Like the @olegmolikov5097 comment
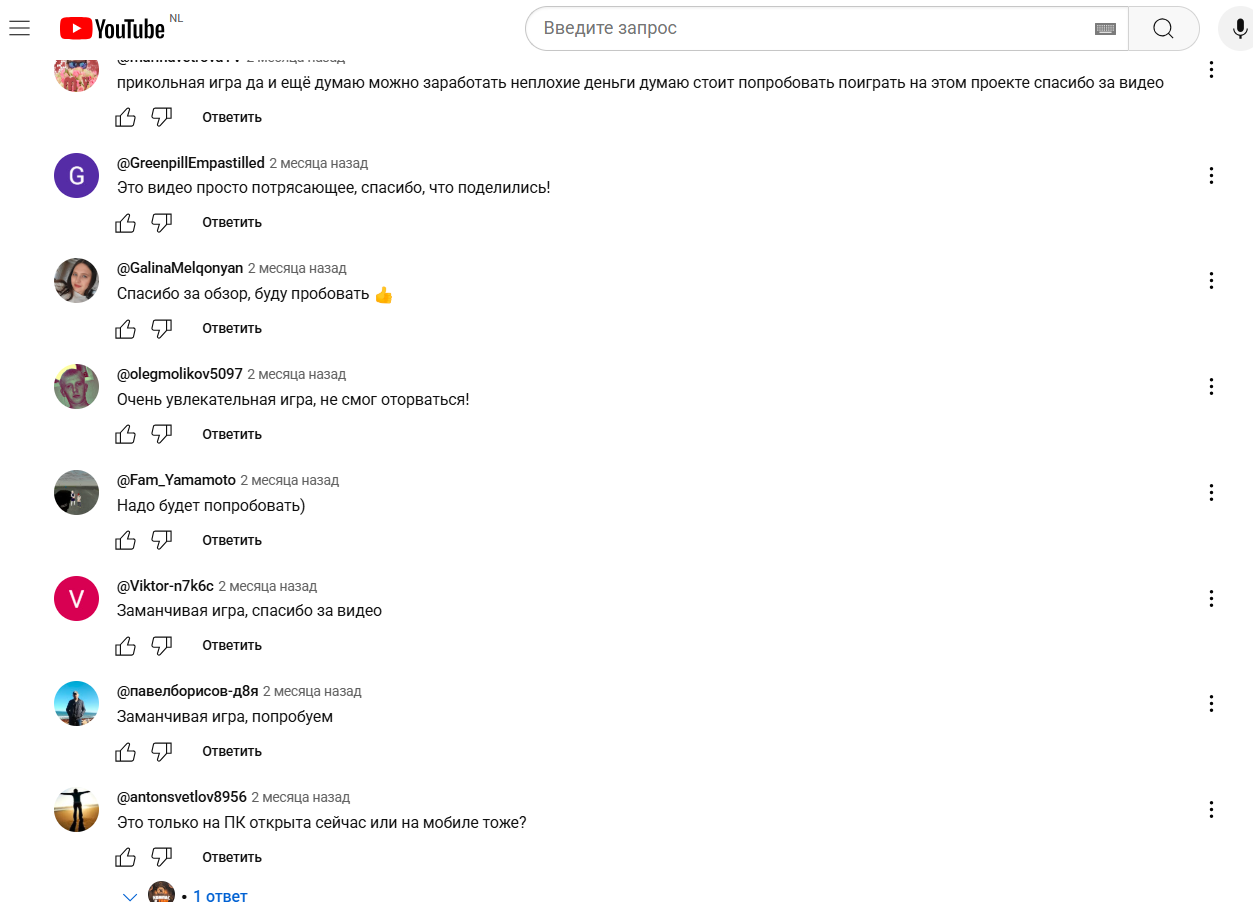The image size is (1253, 902). pos(126,434)
